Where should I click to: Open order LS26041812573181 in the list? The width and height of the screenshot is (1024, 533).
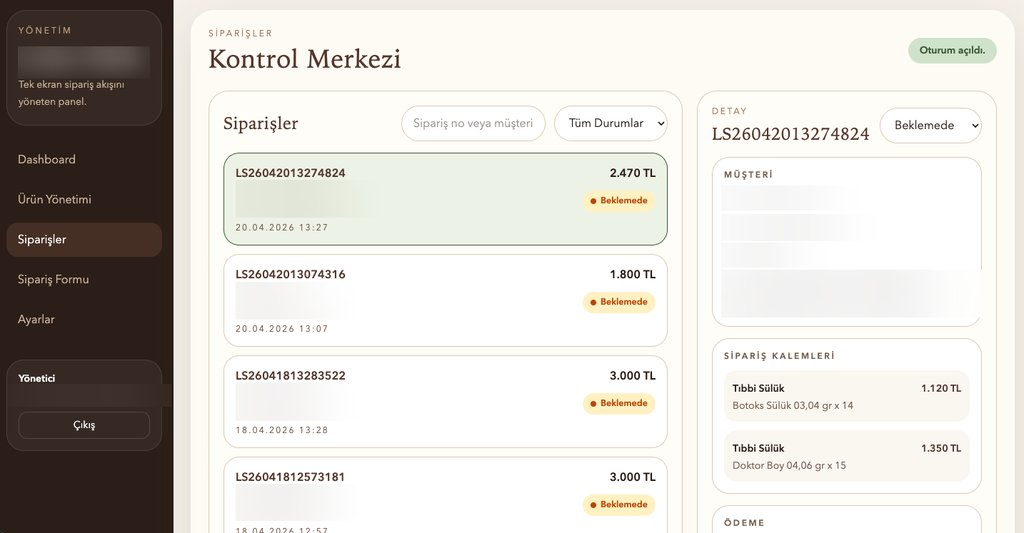445,495
